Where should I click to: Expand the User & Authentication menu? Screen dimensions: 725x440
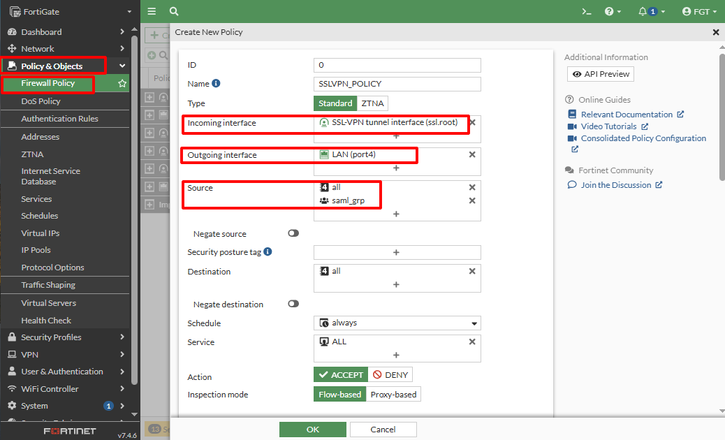coord(122,371)
